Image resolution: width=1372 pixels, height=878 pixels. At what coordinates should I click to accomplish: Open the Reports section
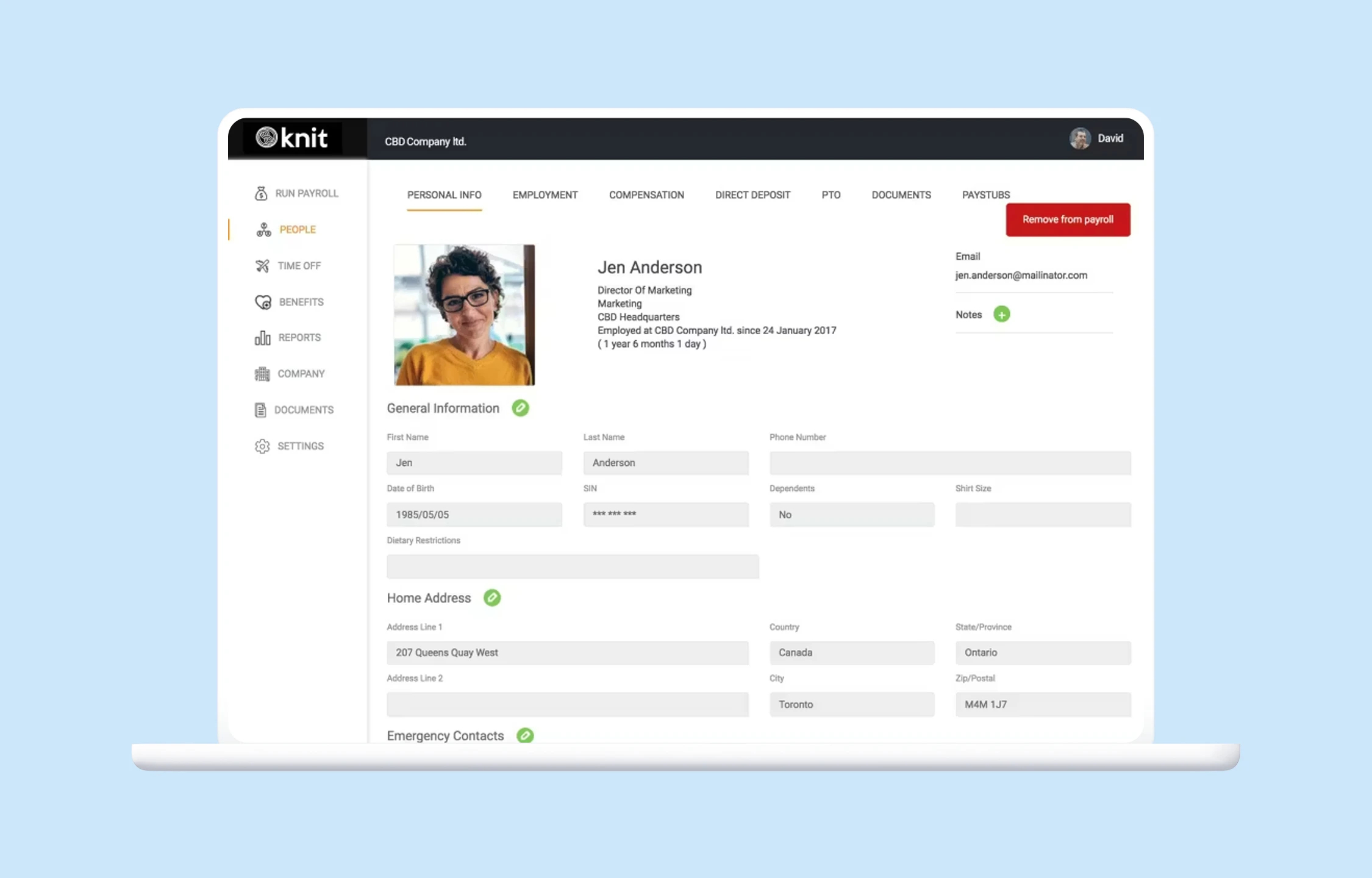[x=299, y=337]
